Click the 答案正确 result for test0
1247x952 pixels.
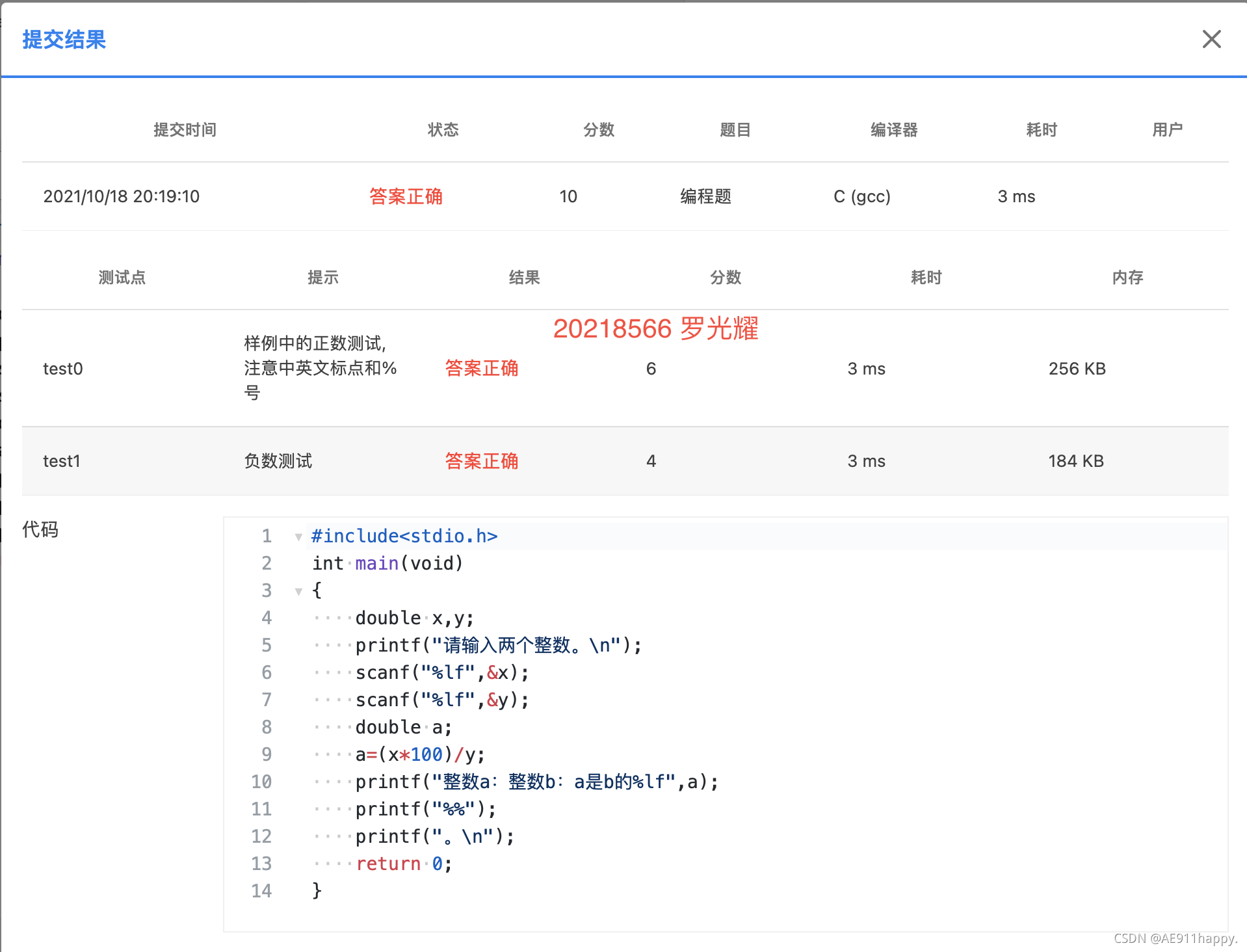pos(482,369)
